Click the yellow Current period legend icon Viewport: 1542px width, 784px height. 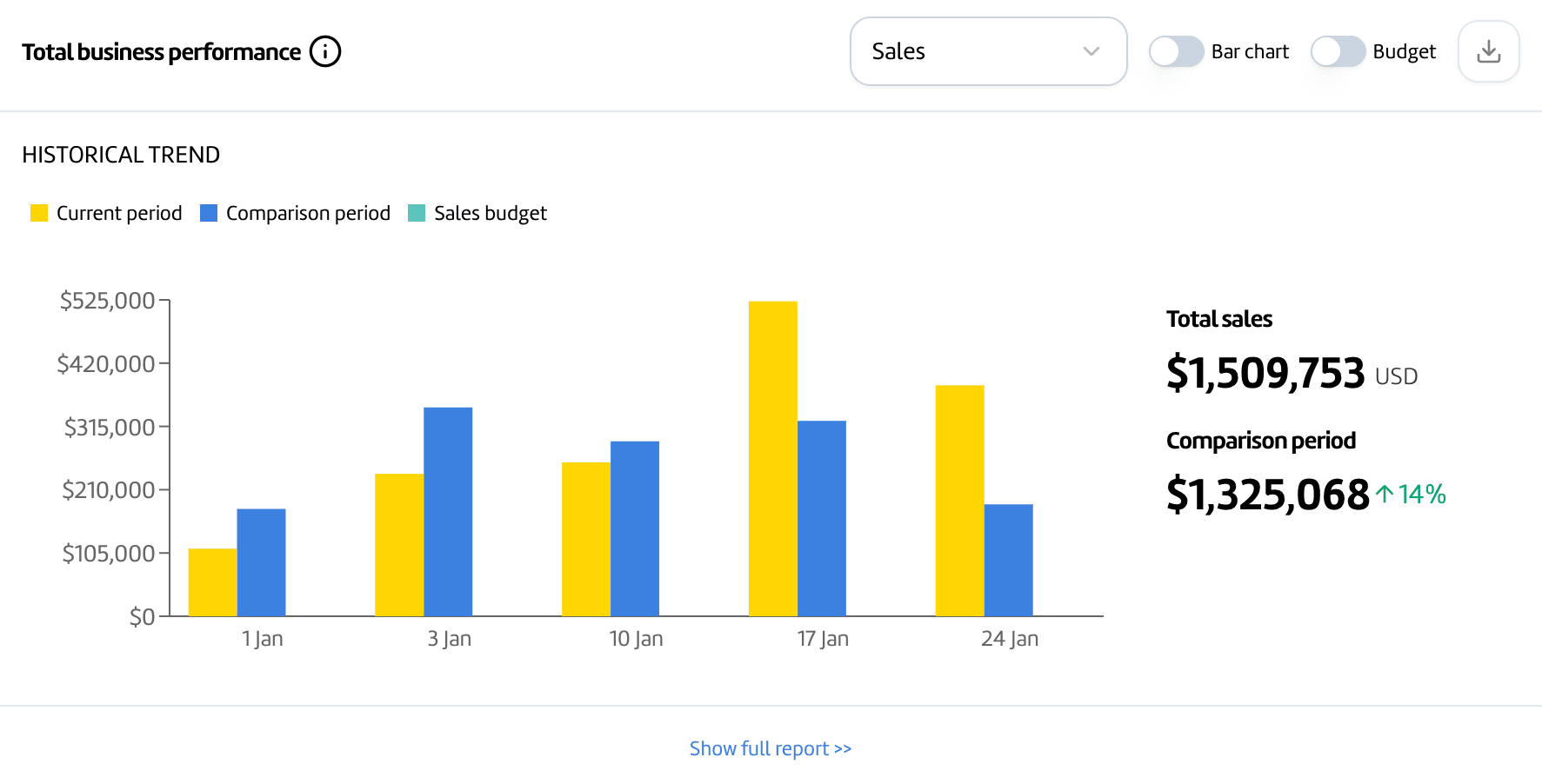pos(38,212)
